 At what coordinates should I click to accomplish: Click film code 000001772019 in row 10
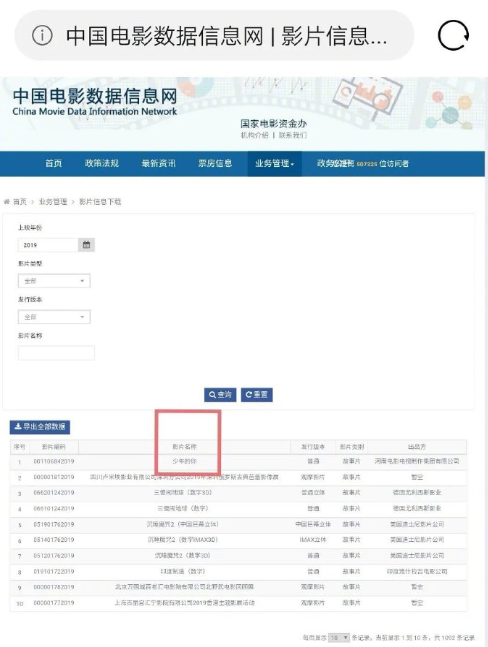[x=54, y=603]
